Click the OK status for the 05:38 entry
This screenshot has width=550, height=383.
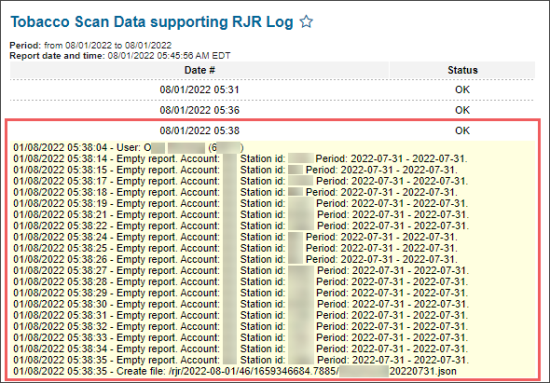point(462,131)
